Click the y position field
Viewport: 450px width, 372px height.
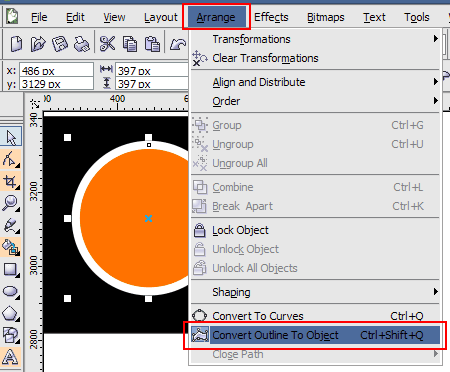pyautogui.click(x=56, y=84)
